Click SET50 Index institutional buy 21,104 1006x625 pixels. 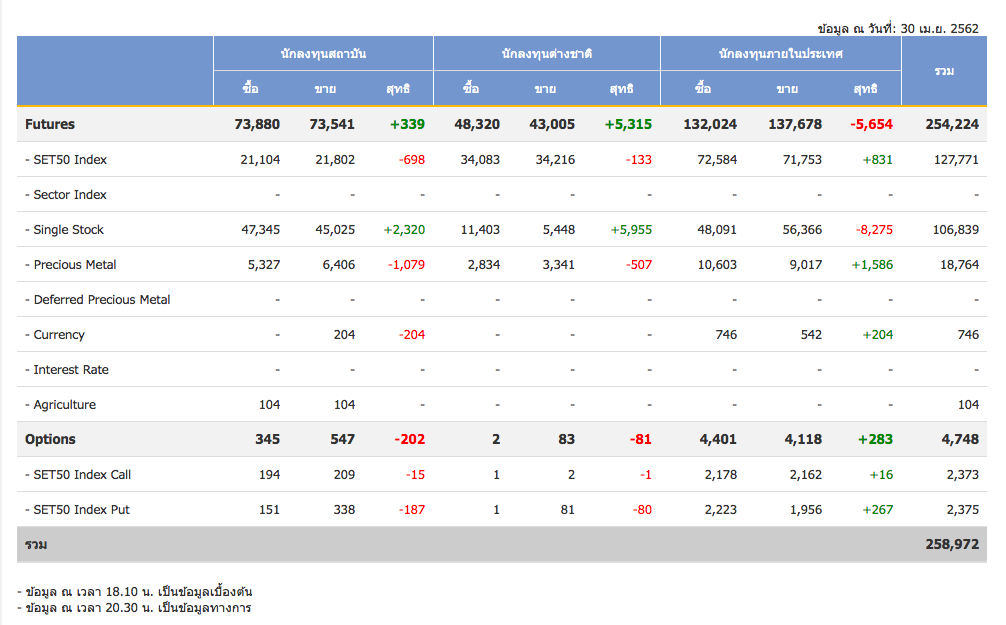click(260, 160)
